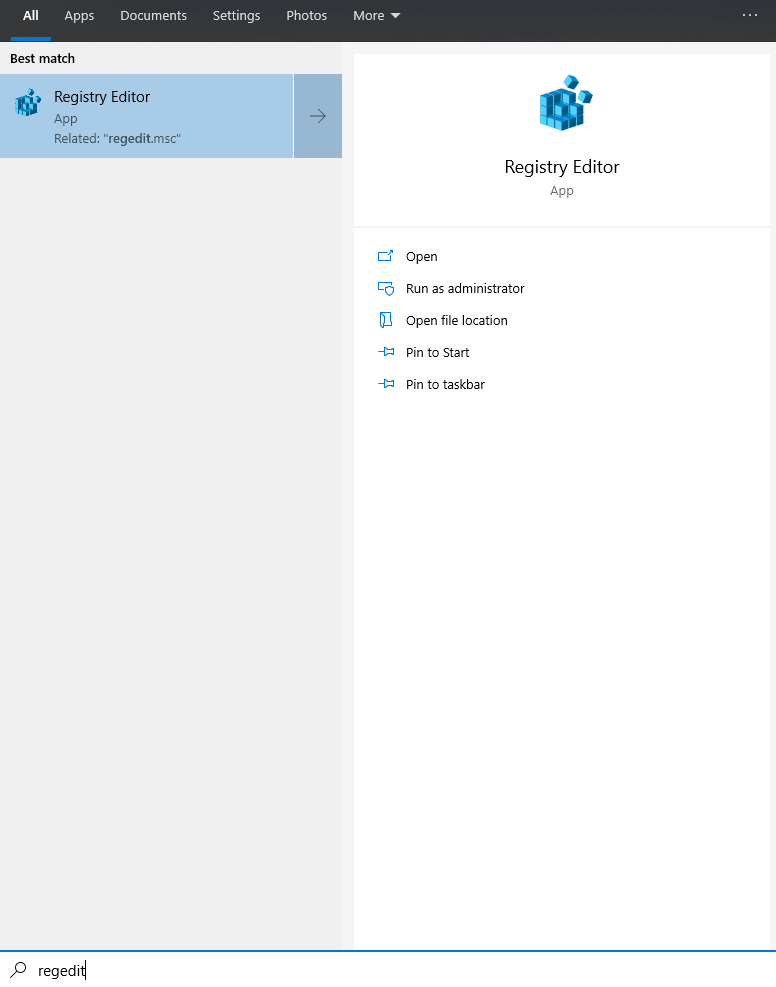Viewport: 776px width, 987px height.
Task: Click the Run as administrator shield icon
Action: 386,288
